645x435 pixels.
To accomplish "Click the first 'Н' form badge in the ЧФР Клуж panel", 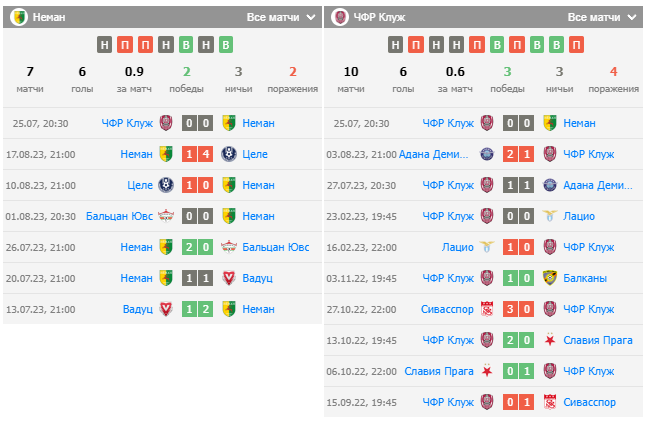I will 395,44.
